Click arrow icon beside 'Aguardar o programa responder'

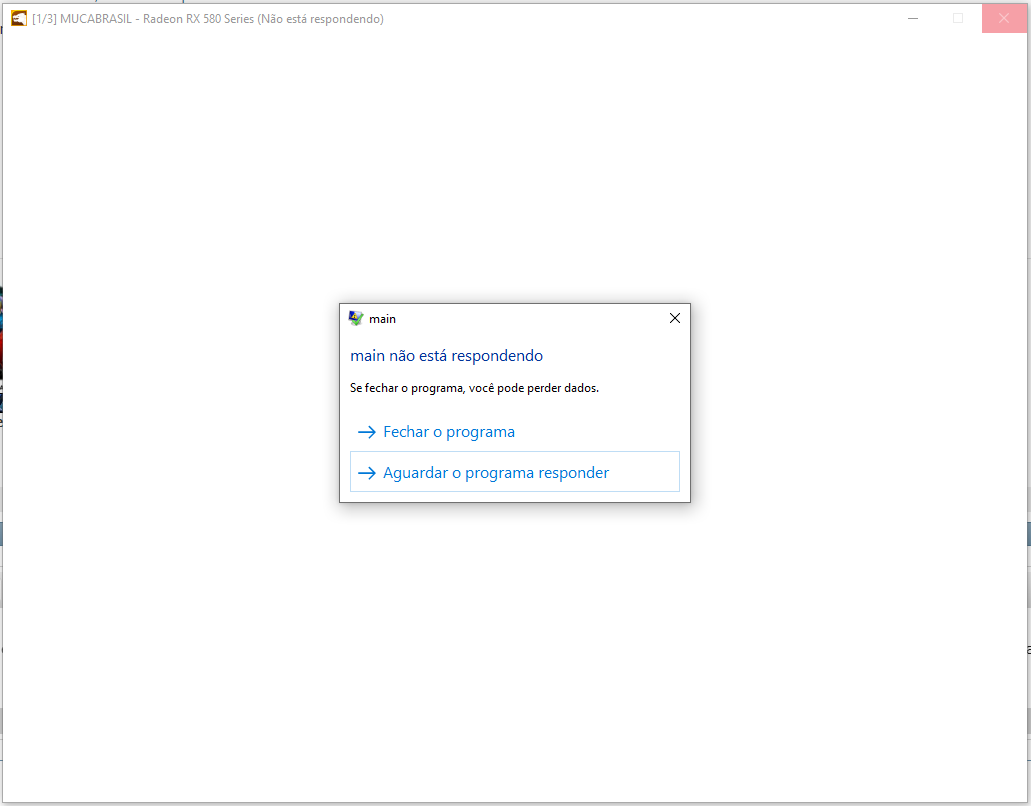[x=366, y=473]
